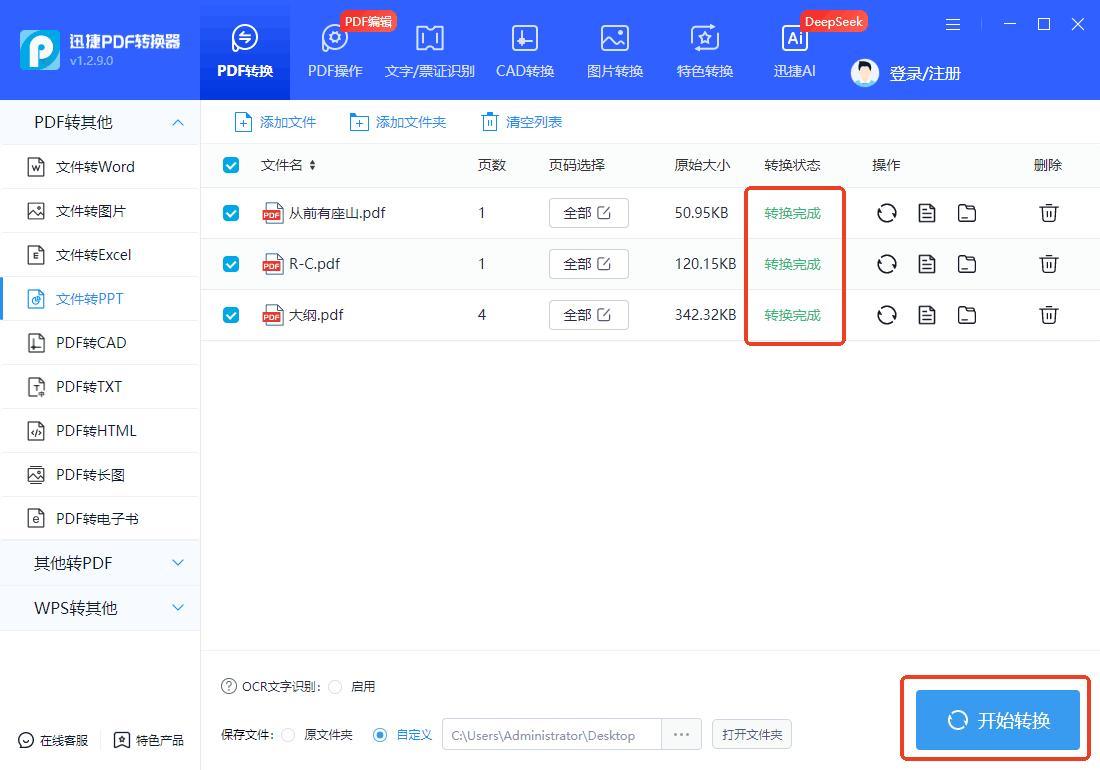This screenshot has height=770, width=1100.
Task: Collapse the PDF转其他 section
Action: (x=178, y=122)
